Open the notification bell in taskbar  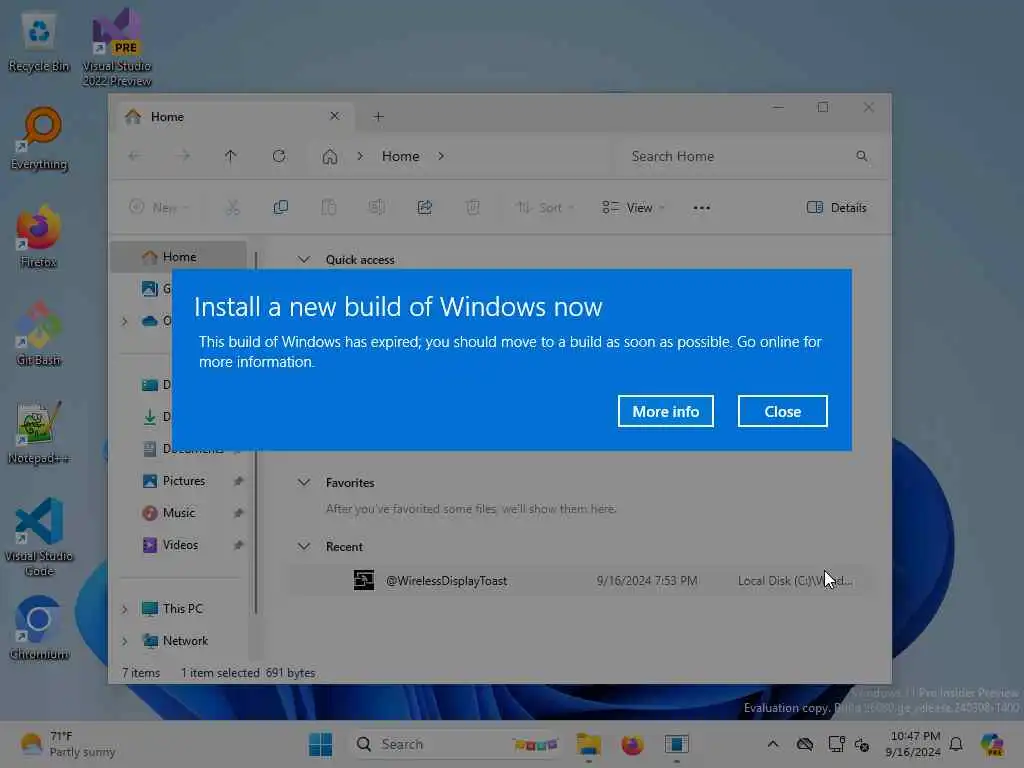click(956, 744)
